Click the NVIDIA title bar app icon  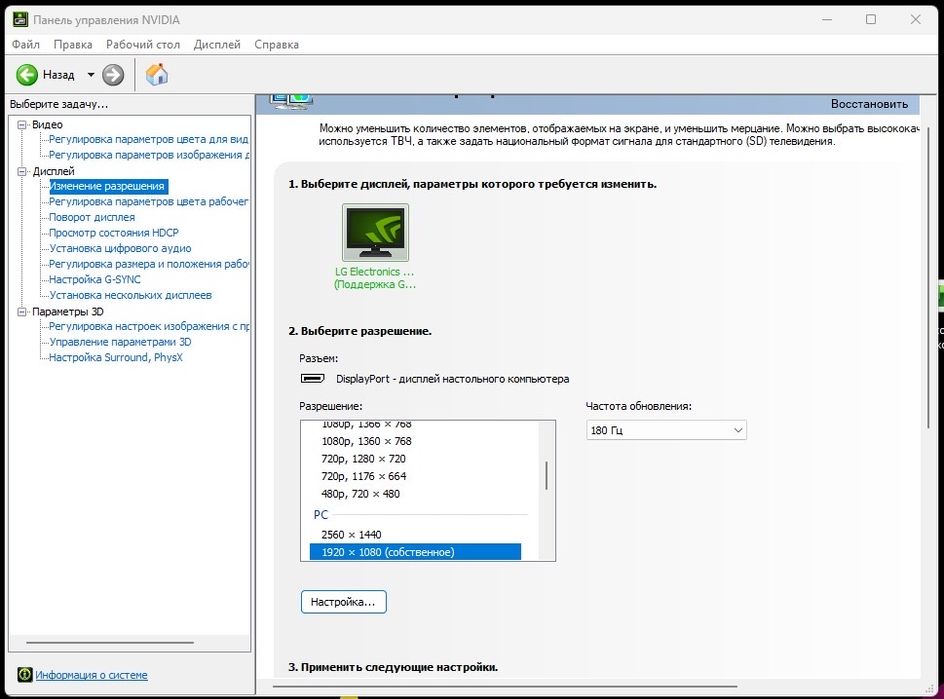(20, 19)
